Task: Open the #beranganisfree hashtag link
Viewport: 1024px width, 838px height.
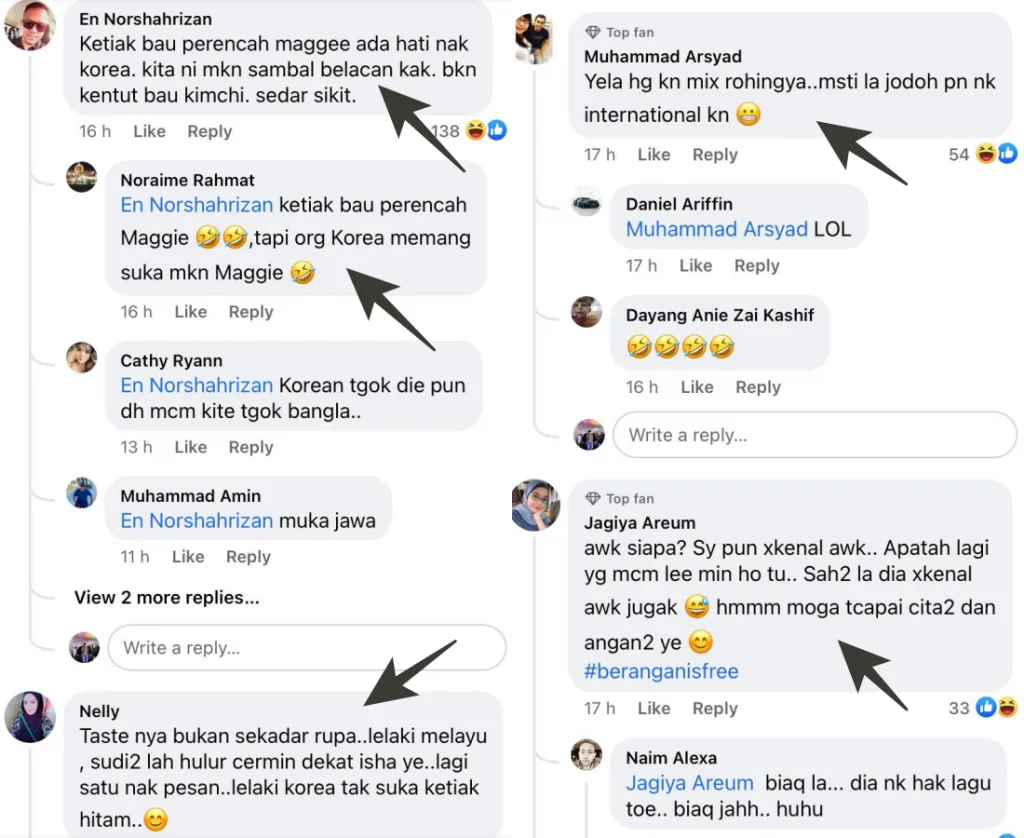Action: click(661, 671)
